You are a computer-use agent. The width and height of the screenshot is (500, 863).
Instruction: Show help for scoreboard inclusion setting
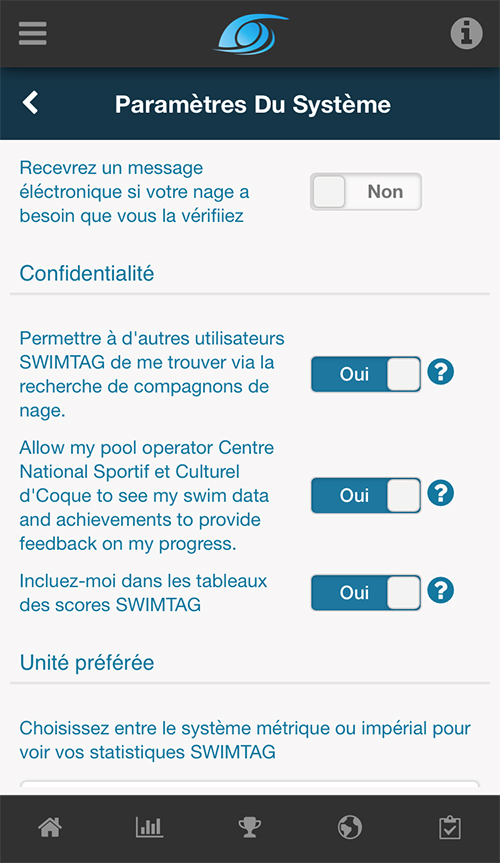(x=441, y=590)
